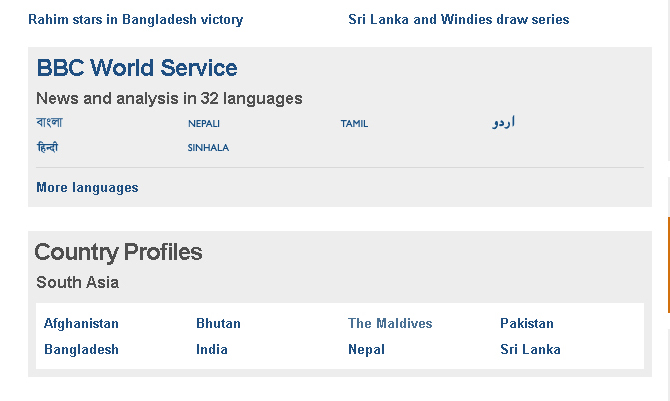
Task: Click 'News and analysis in 32 languages' text
Action: 169,98
